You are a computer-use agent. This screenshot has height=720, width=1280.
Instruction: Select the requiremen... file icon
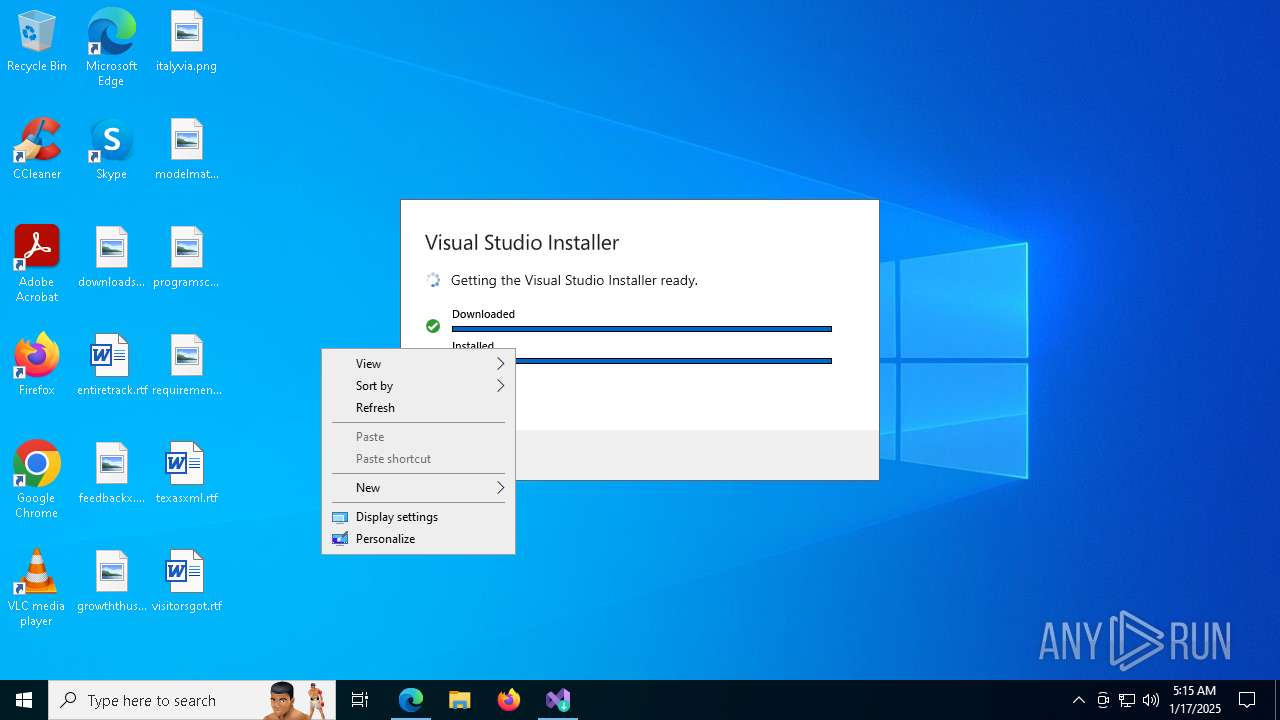pyautogui.click(x=186, y=366)
